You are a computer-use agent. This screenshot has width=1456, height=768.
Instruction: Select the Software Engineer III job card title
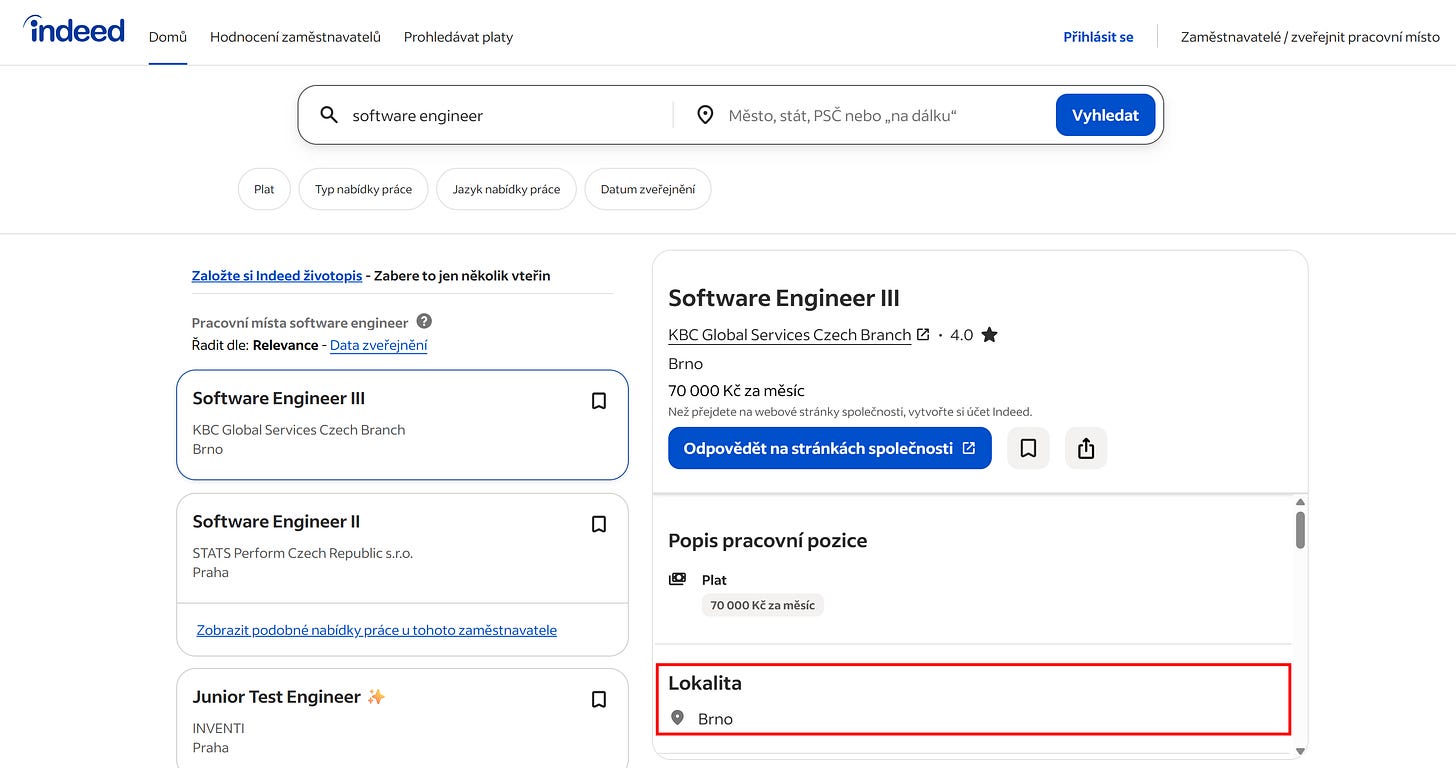click(279, 398)
